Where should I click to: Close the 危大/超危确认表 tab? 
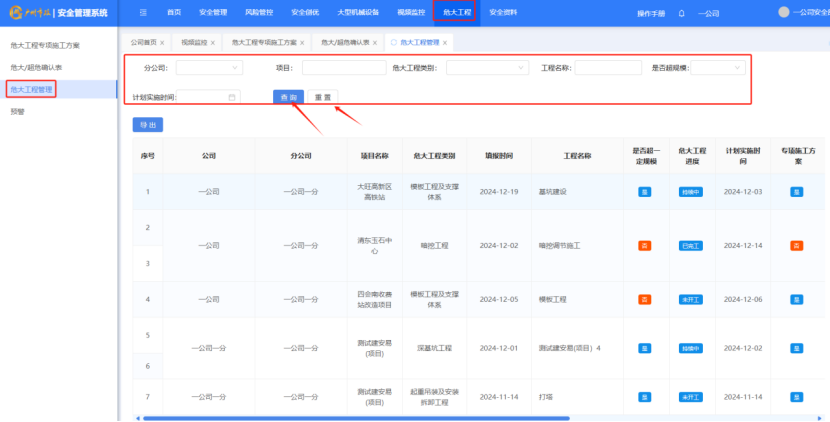tap(375, 43)
